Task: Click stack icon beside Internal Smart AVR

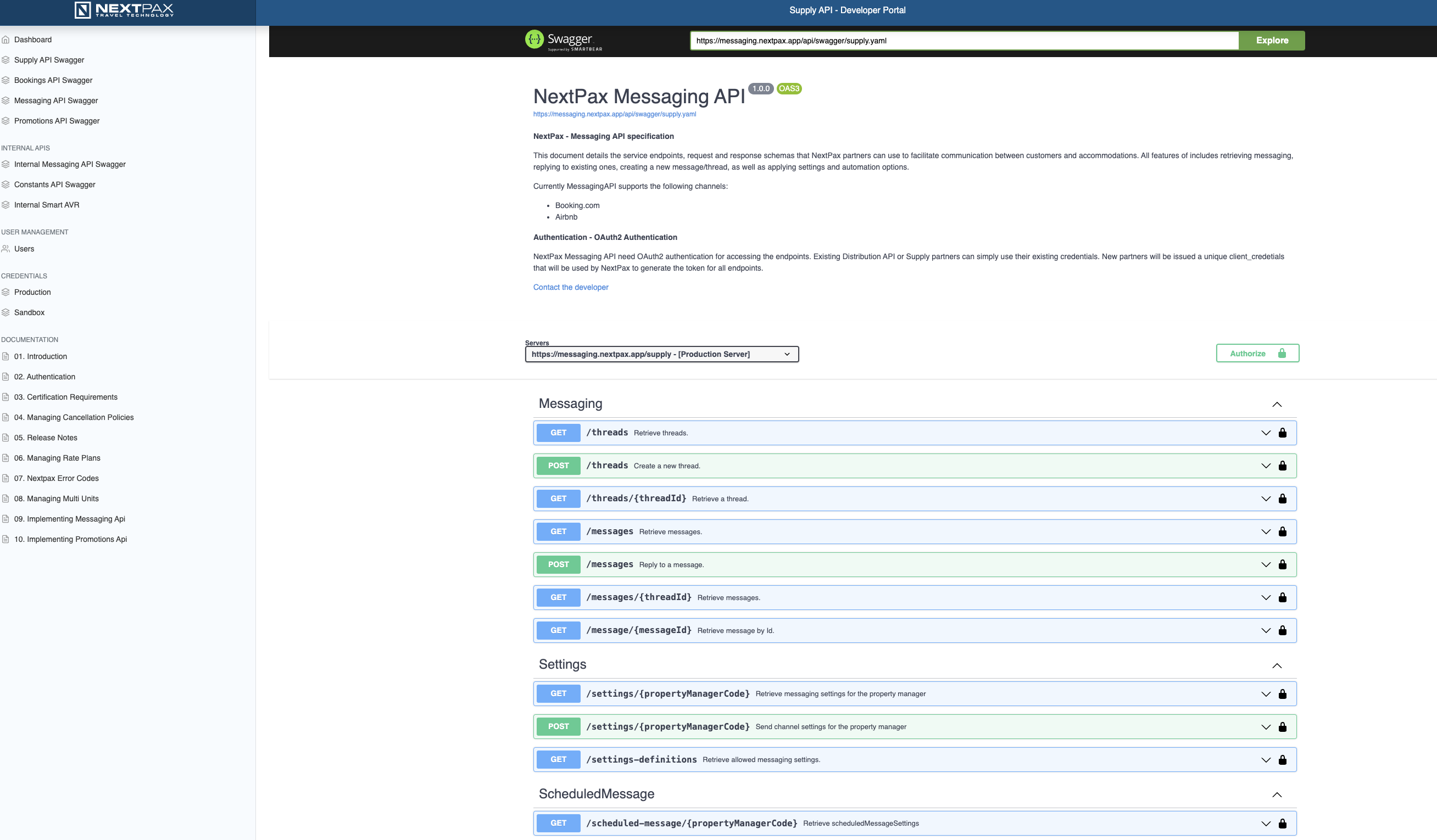Action: pos(5,205)
